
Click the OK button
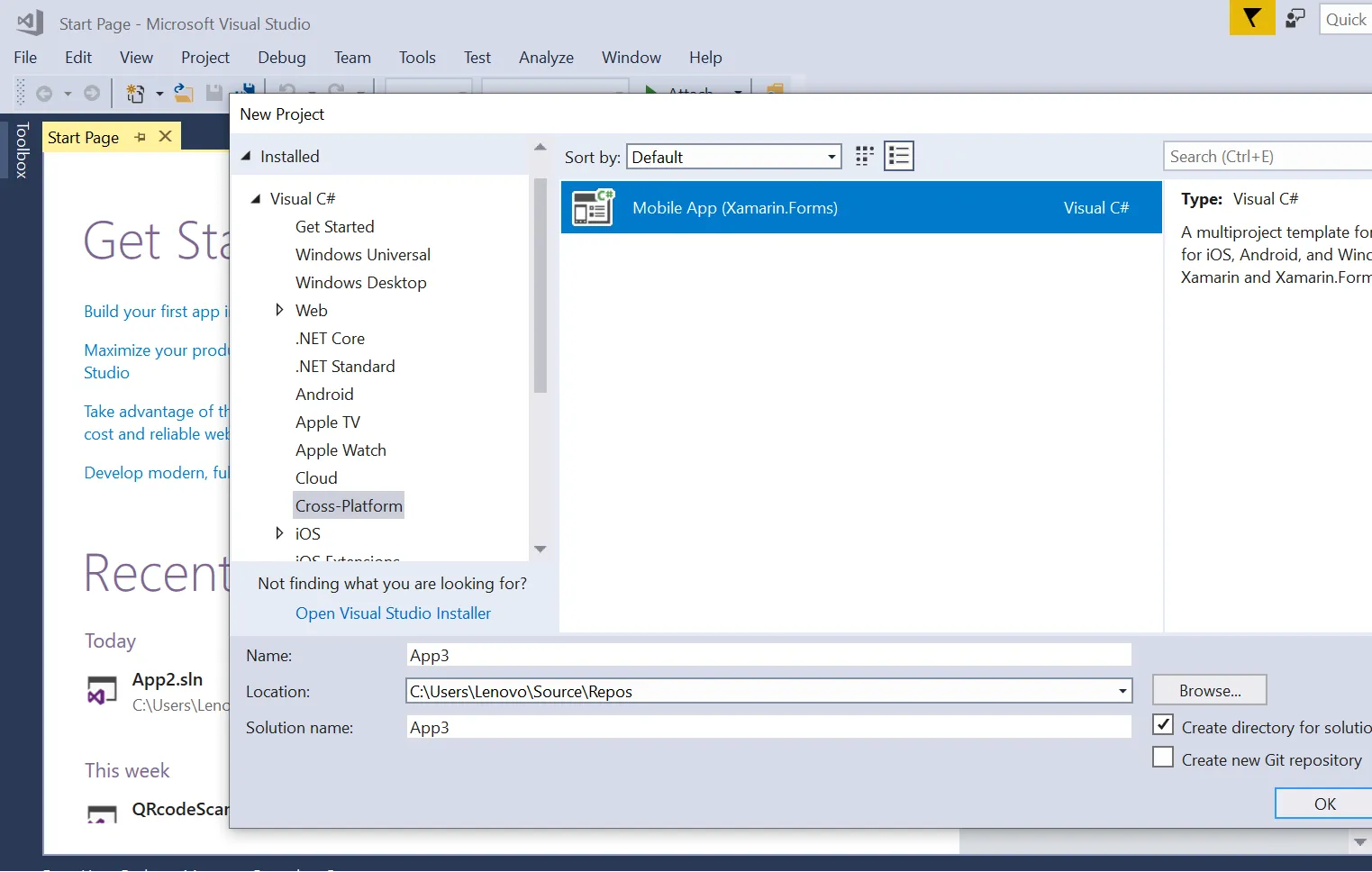(1324, 804)
